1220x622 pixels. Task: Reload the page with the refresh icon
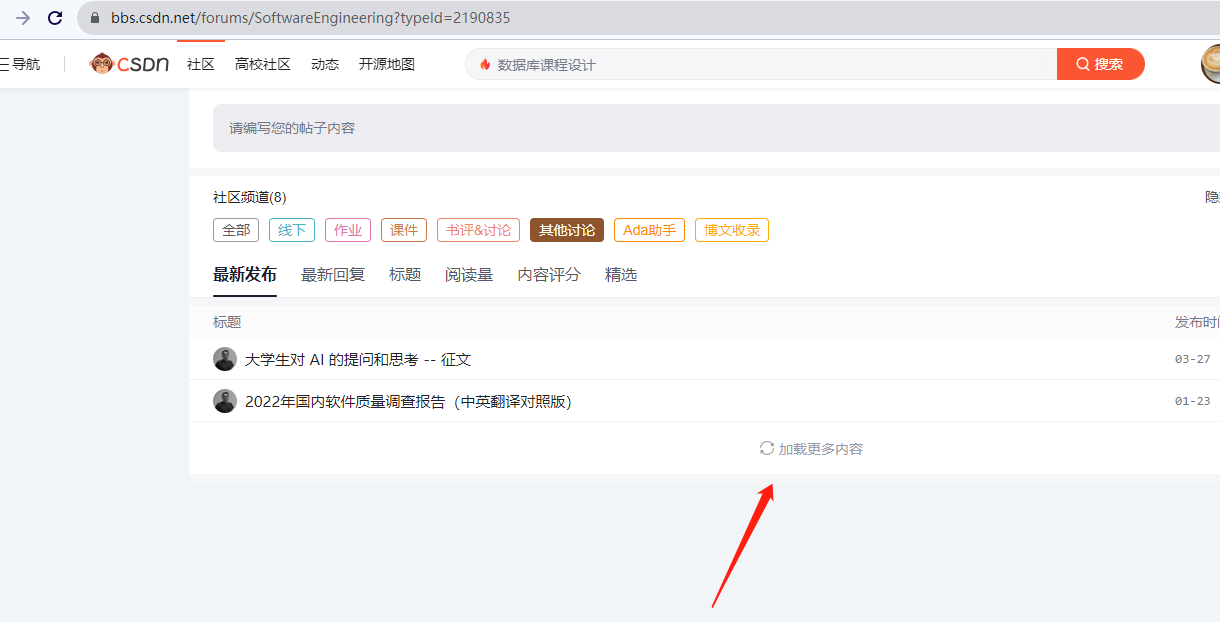(56, 18)
